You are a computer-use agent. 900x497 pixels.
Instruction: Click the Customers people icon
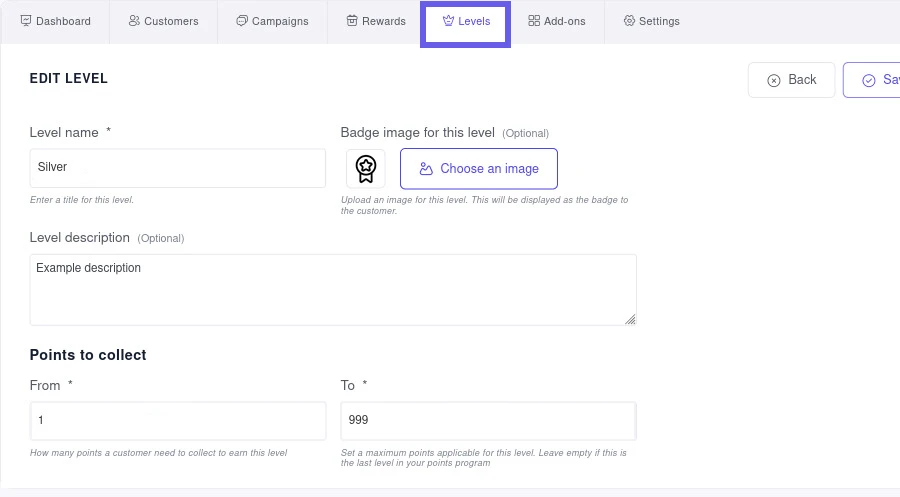[134, 21]
